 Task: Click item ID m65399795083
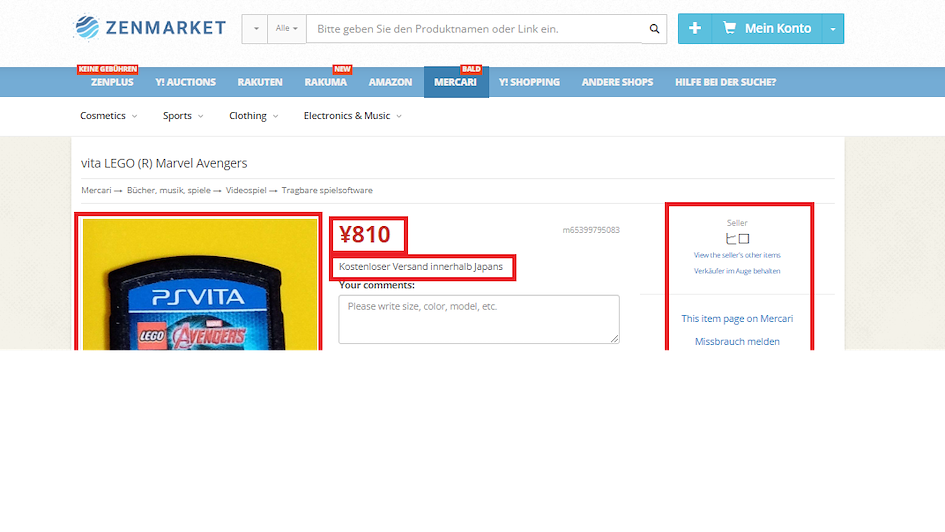pyautogui.click(x=591, y=230)
